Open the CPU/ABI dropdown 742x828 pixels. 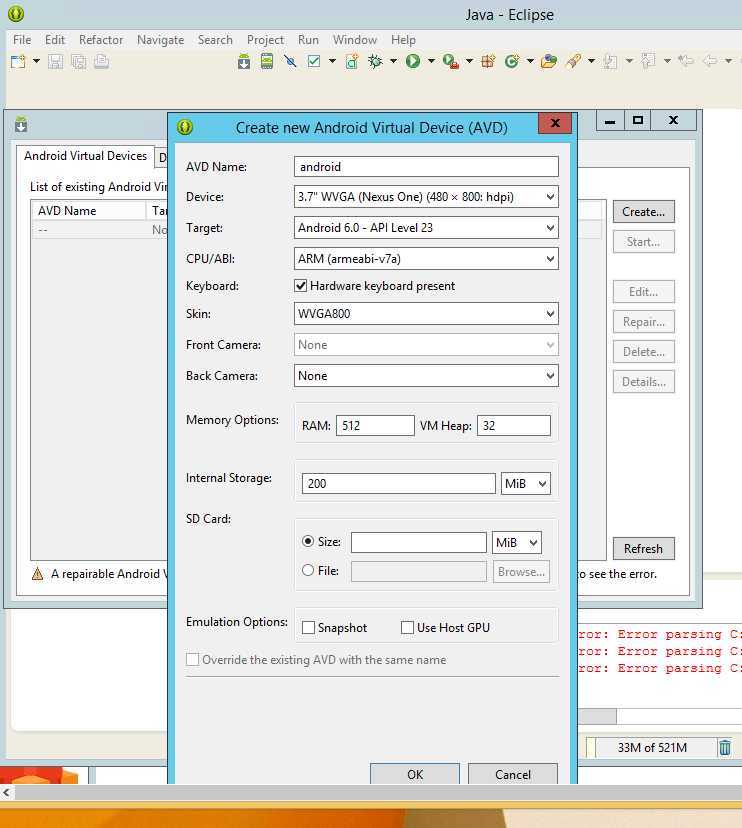[426, 259]
